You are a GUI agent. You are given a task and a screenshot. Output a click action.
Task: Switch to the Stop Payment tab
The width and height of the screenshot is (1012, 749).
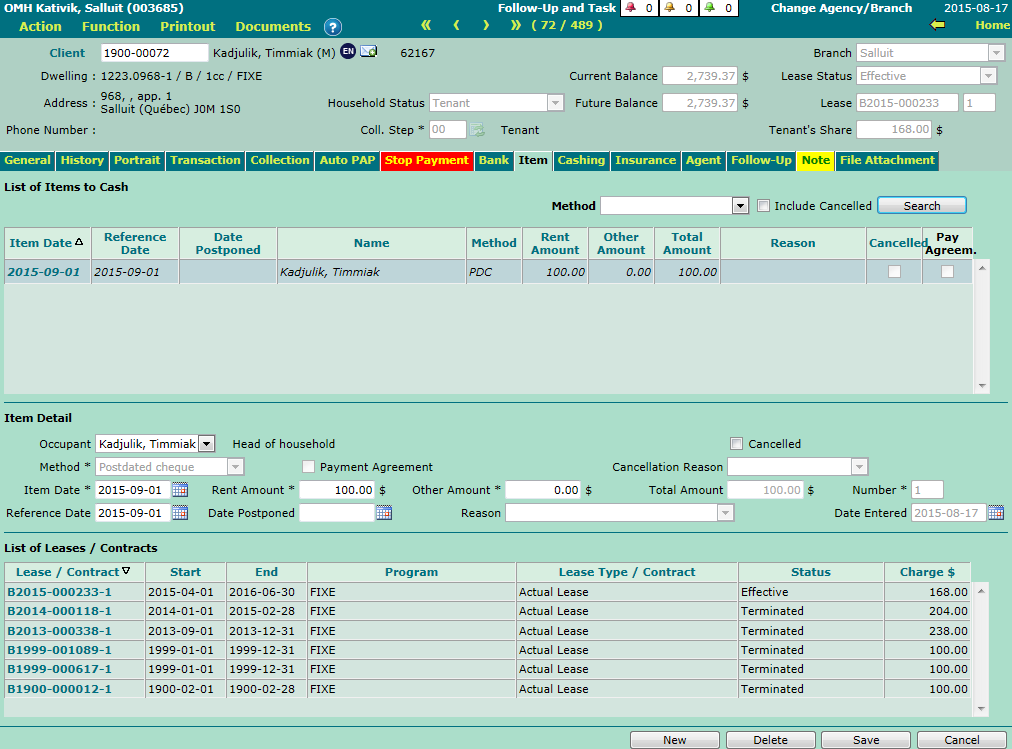(426, 160)
